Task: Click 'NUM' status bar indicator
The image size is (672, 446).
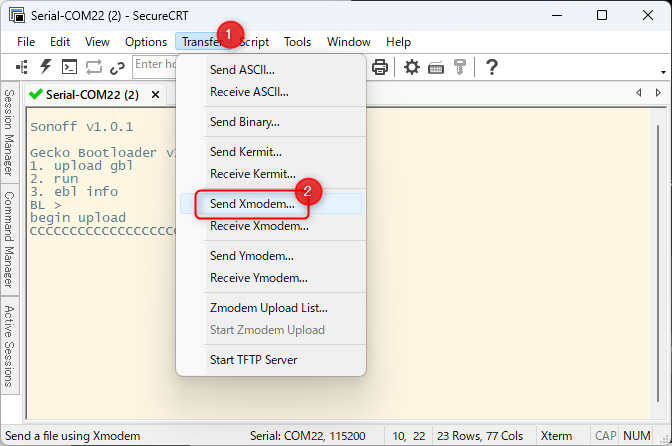Action: [x=637, y=436]
